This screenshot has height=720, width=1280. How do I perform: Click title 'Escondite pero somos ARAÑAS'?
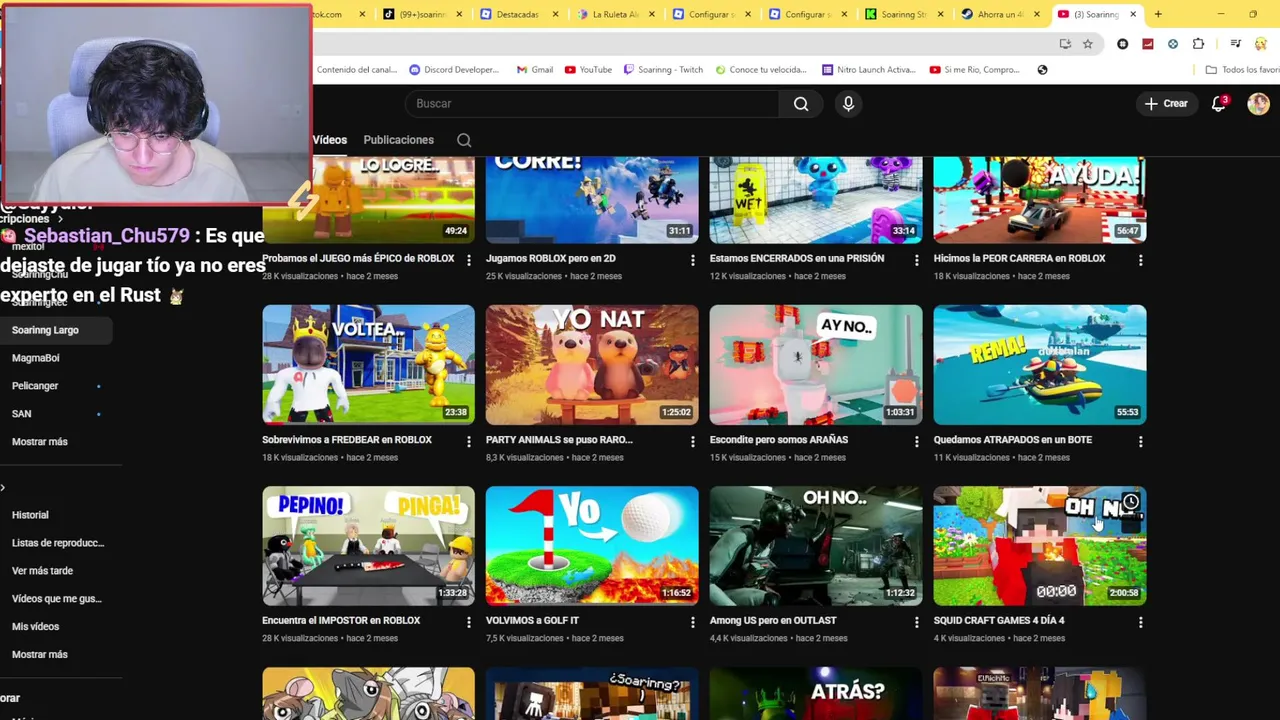click(x=779, y=440)
